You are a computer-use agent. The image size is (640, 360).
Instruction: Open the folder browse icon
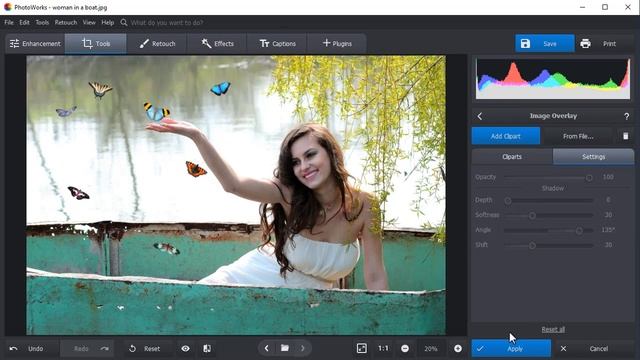tap(285, 348)
